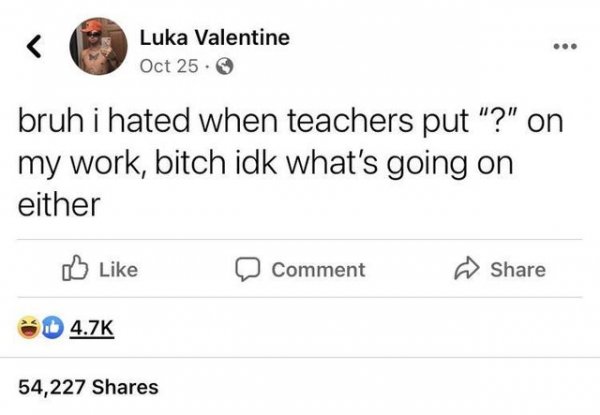Click the blue thumbs-up reaction badge
Viewport: 600px width, 415px height.
(x=52, y=328)
